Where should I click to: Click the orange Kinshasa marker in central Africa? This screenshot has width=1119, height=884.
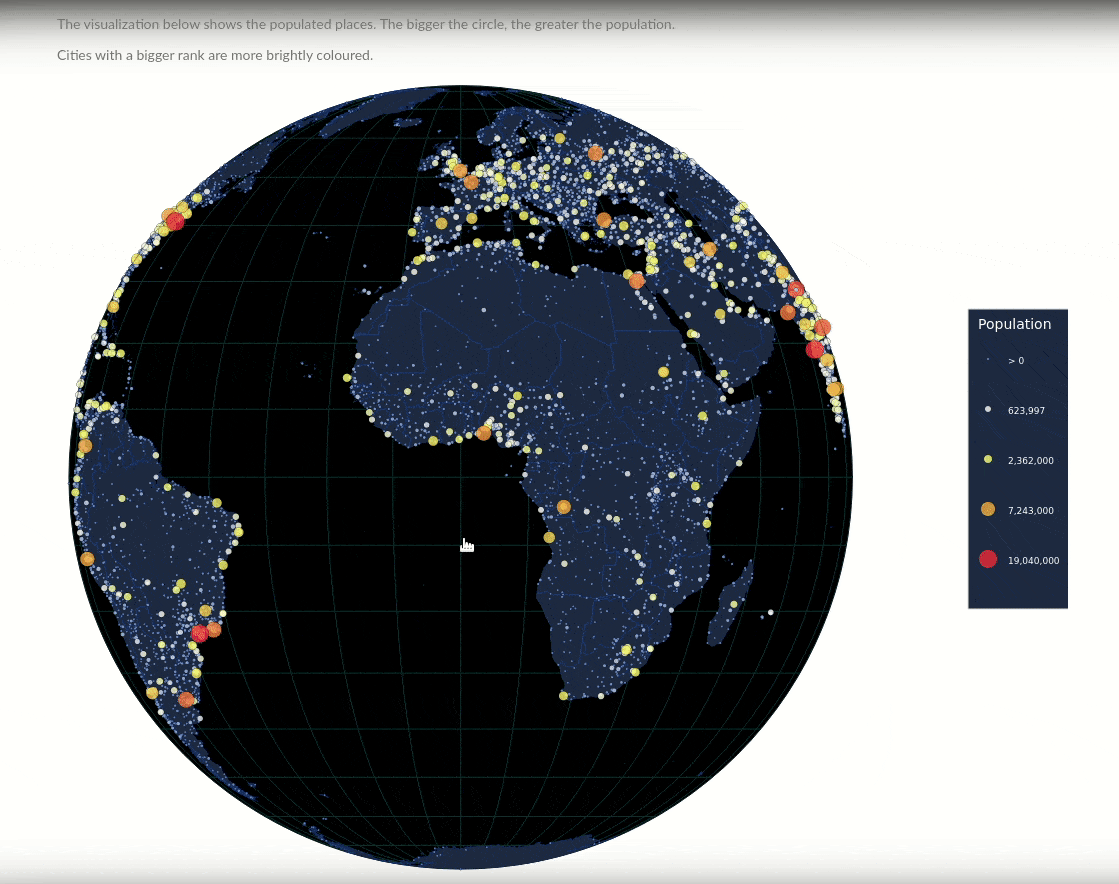(x=564, y=507)
